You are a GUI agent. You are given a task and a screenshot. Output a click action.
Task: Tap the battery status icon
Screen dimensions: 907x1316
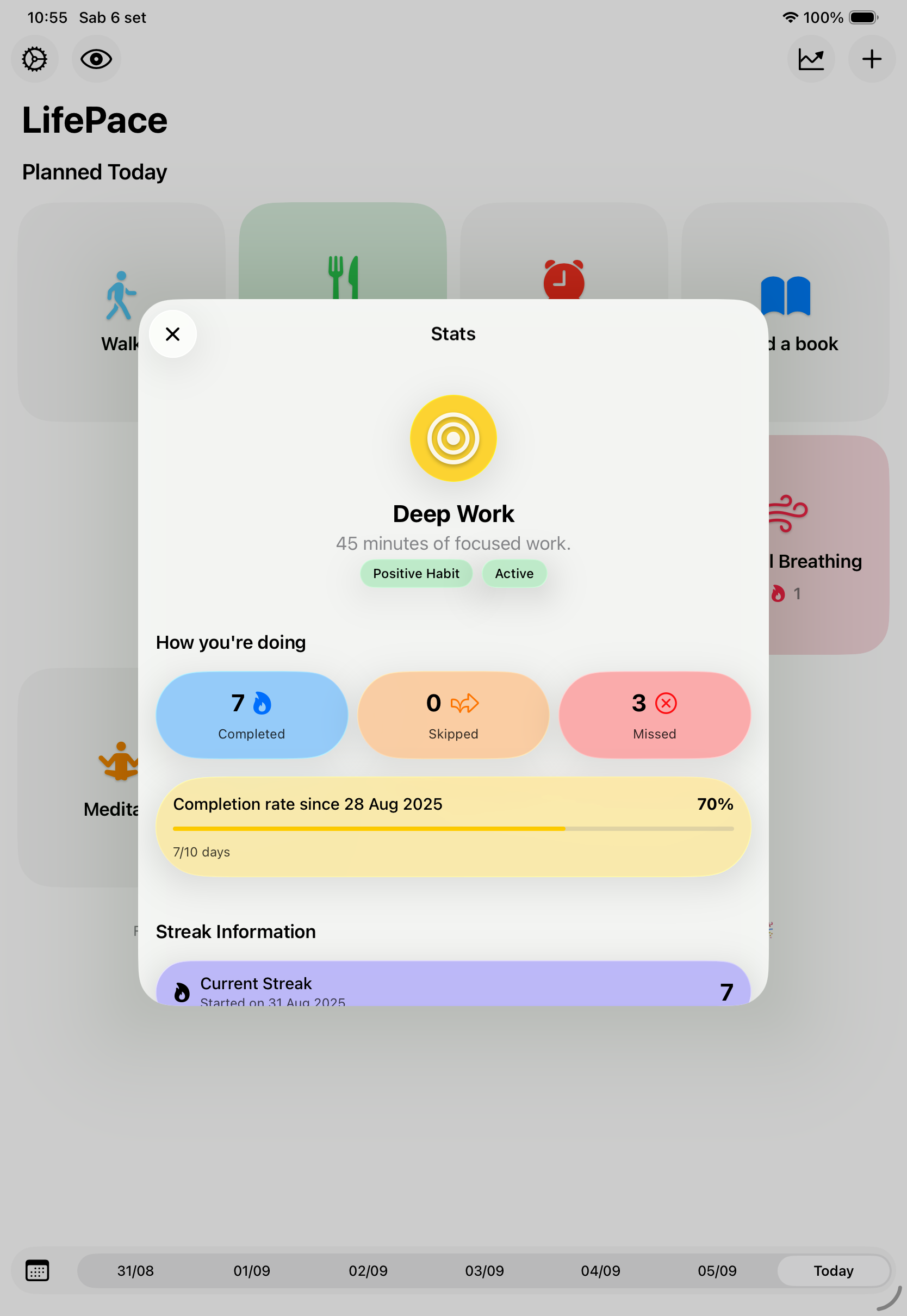[x=864, y=17]
